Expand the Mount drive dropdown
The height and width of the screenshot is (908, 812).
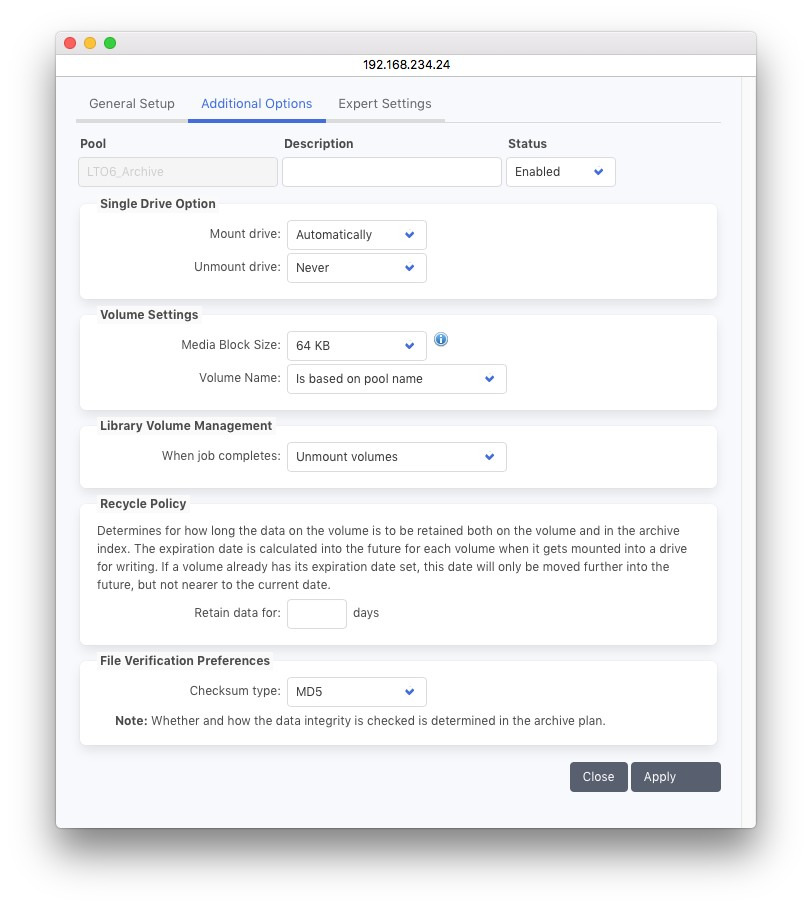pos(356,235)
